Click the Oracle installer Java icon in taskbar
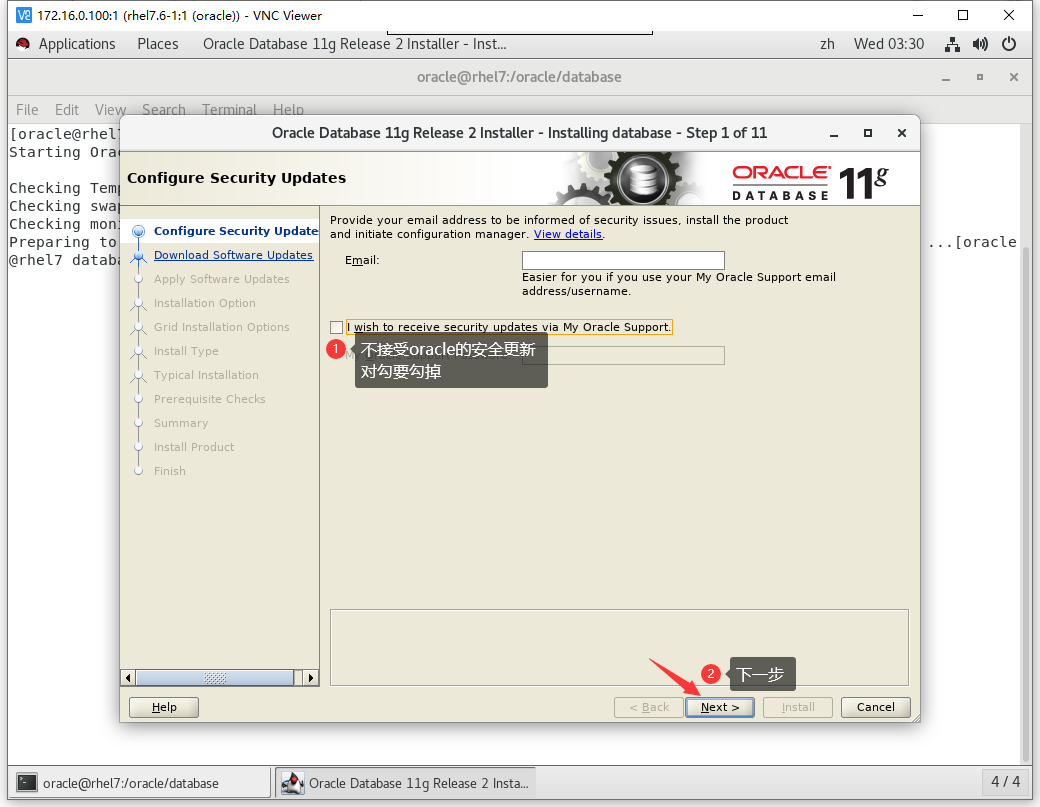The width and height of the screenshot is (1040, 807). click(x=292, y=782)
